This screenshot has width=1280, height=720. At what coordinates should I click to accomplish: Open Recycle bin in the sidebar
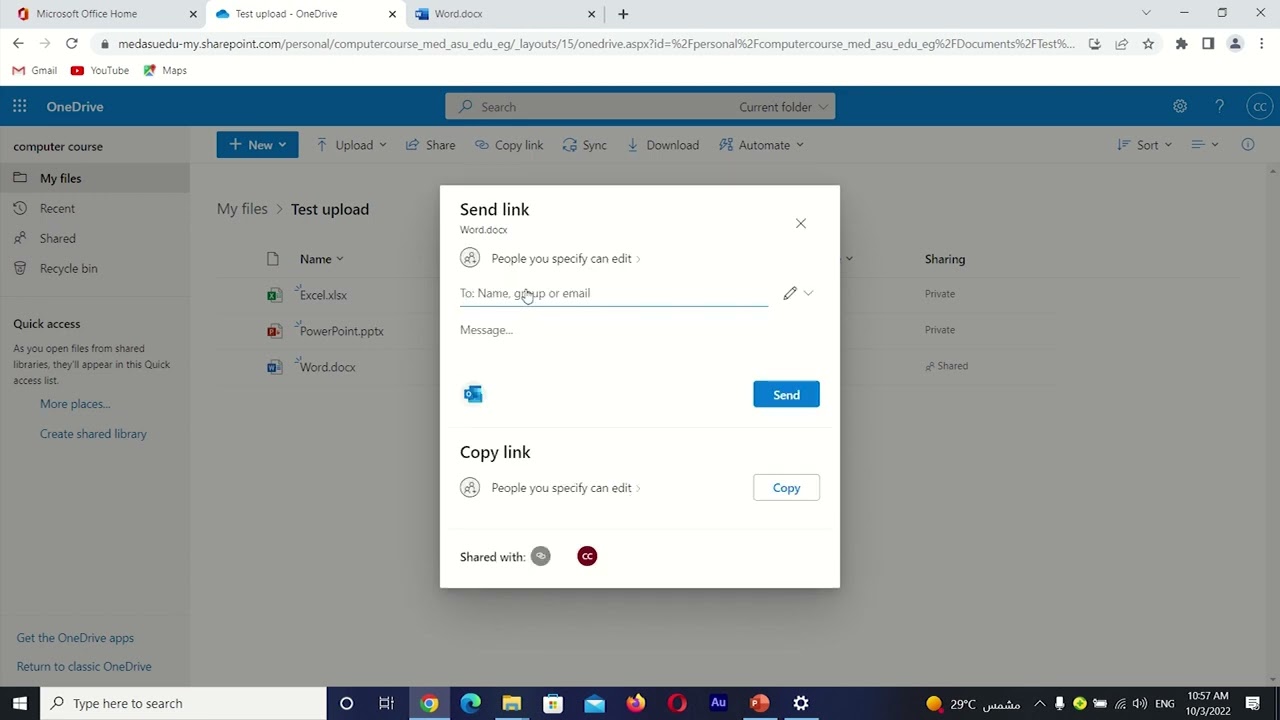[94, 268]
